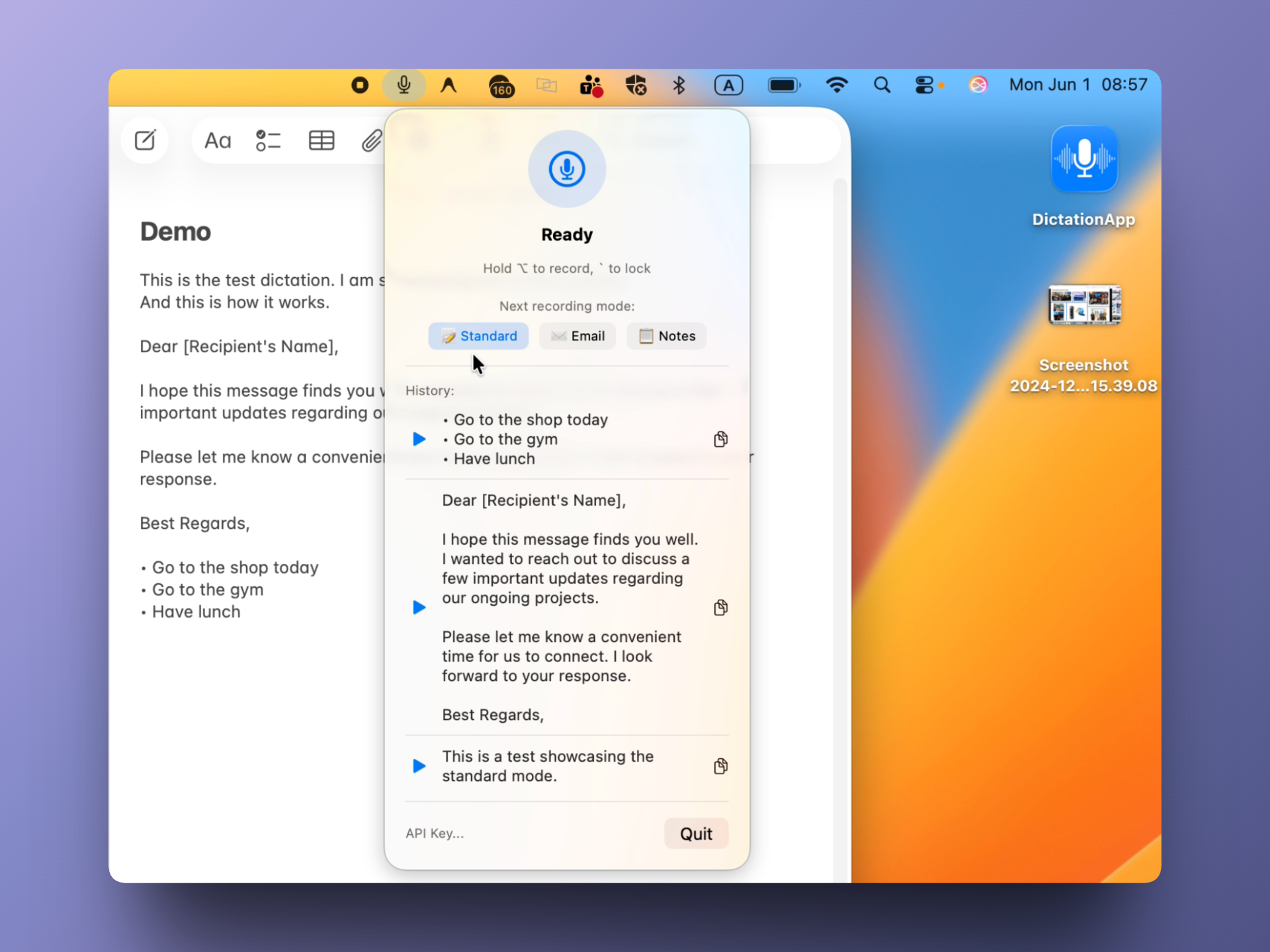
Task: Click the Notes window scrollbar
Action: (x=841, y=529)
